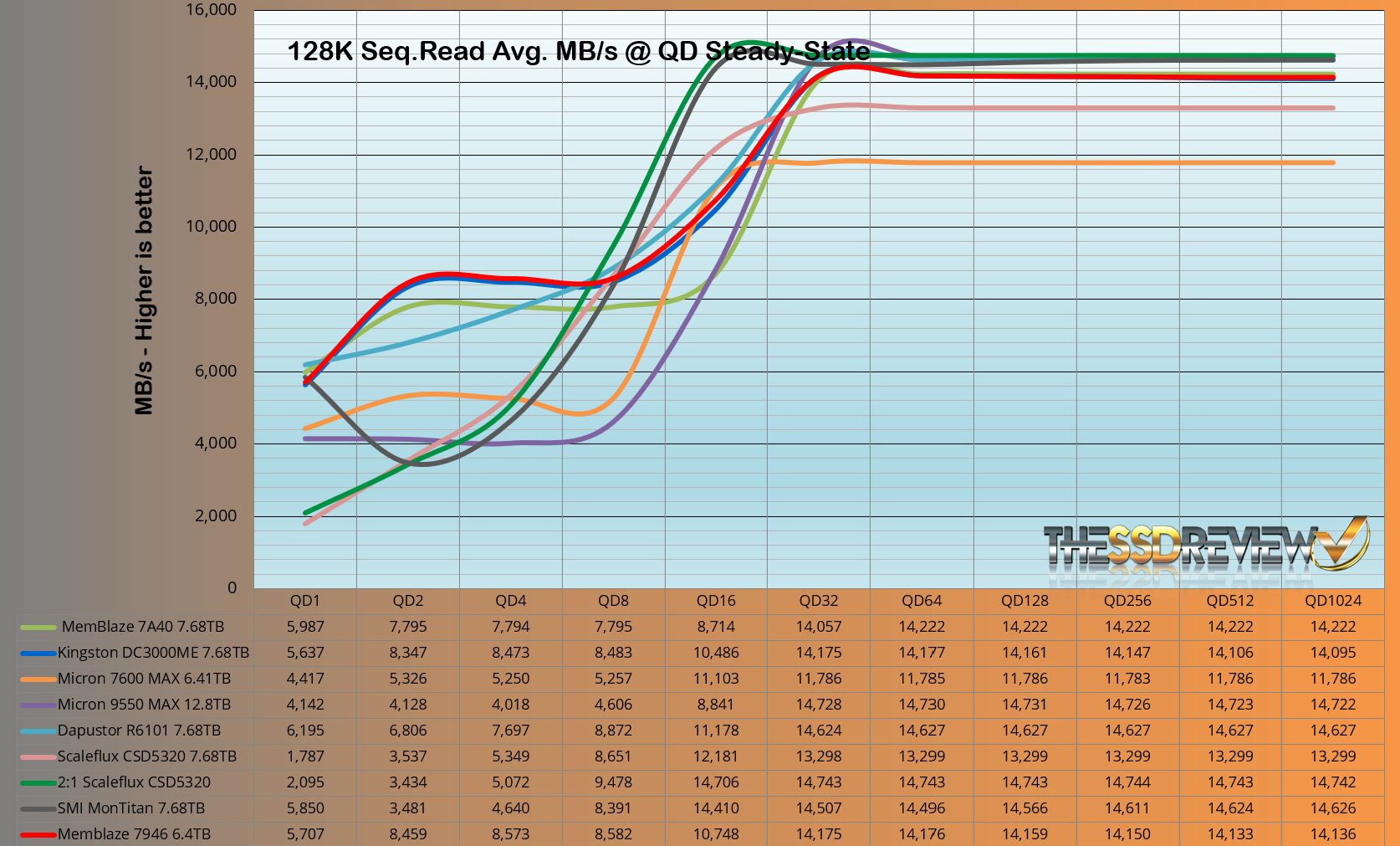Select the QD128 column header
1400x846 pixels.
(1024, 601)
